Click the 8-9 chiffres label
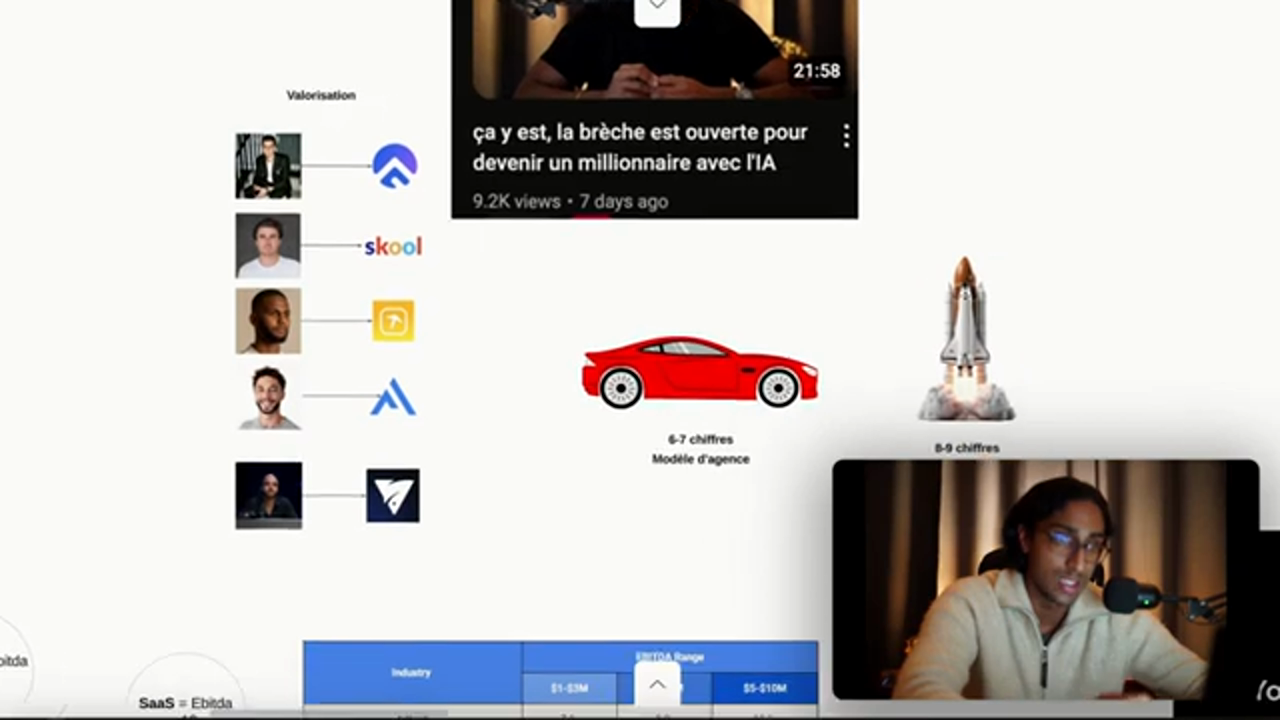The image size is (1280, 720). point(966,448)
